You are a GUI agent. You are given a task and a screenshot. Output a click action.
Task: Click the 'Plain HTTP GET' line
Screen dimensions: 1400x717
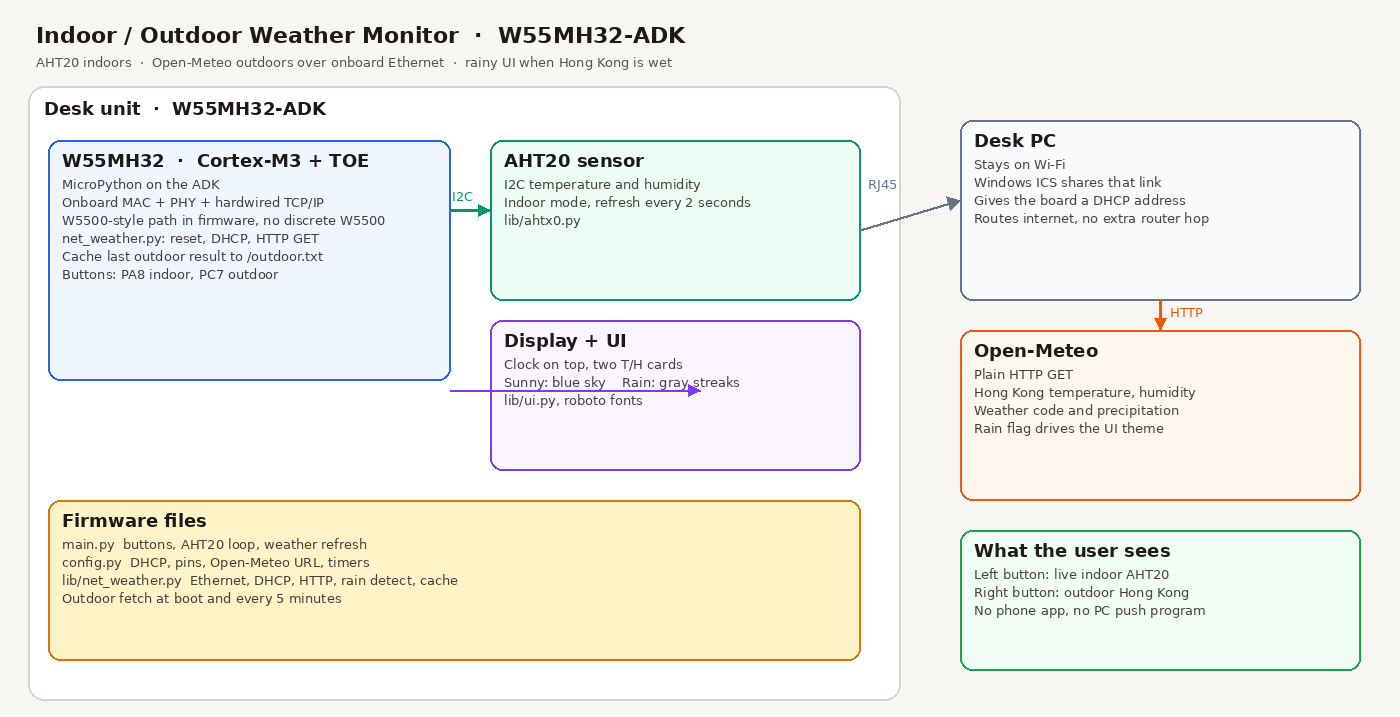(1023, 375)
